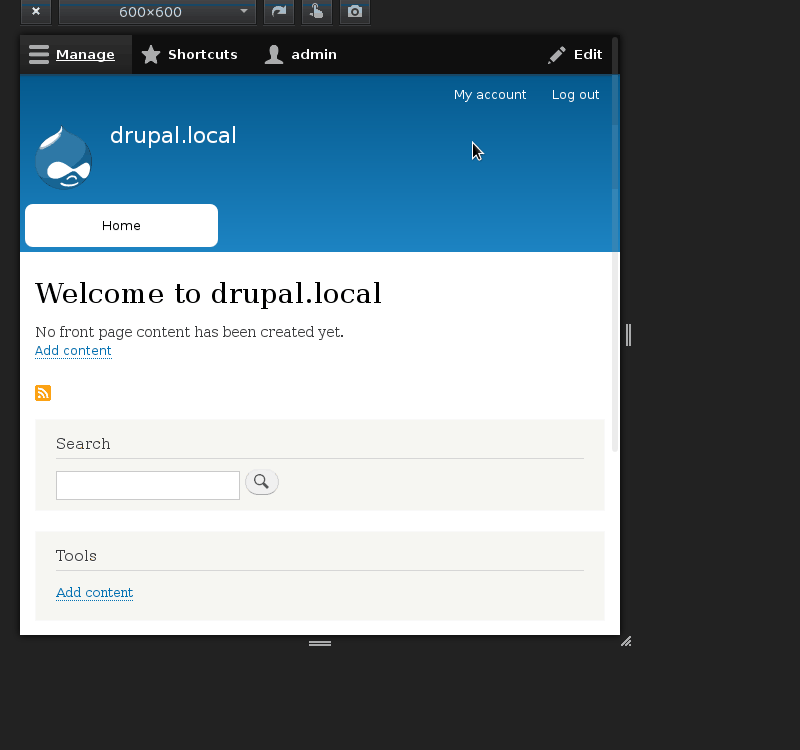Screen dimensions: 800x750
Task: Focus the Search text field
Action: [147, 485]
